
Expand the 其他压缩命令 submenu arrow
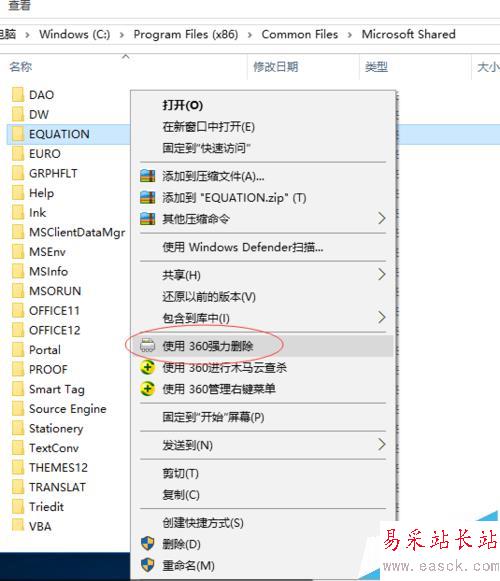[382, 218]
